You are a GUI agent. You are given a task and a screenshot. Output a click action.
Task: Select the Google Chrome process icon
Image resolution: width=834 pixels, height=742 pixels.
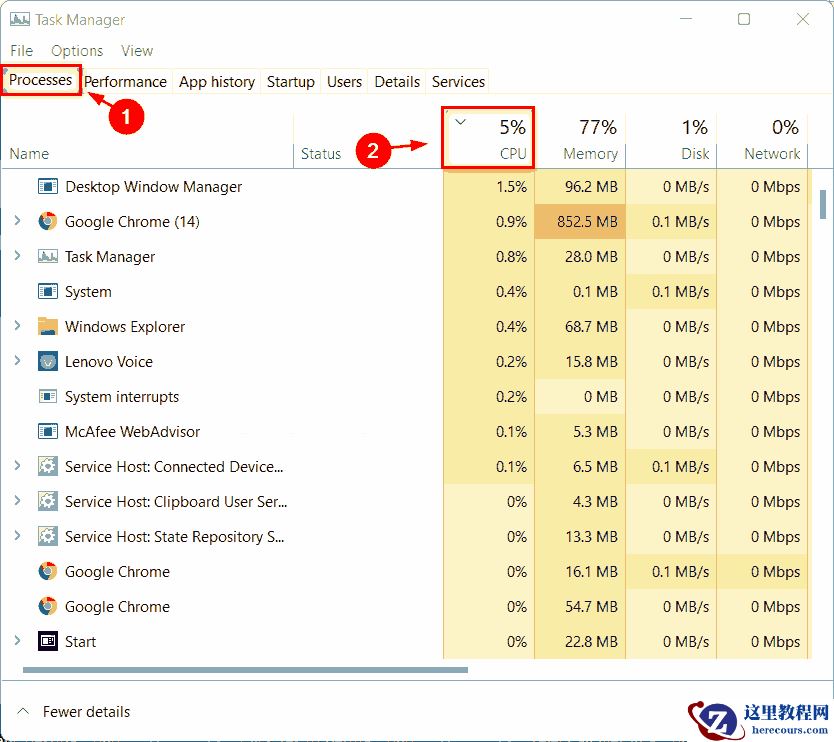coord(47,572)
